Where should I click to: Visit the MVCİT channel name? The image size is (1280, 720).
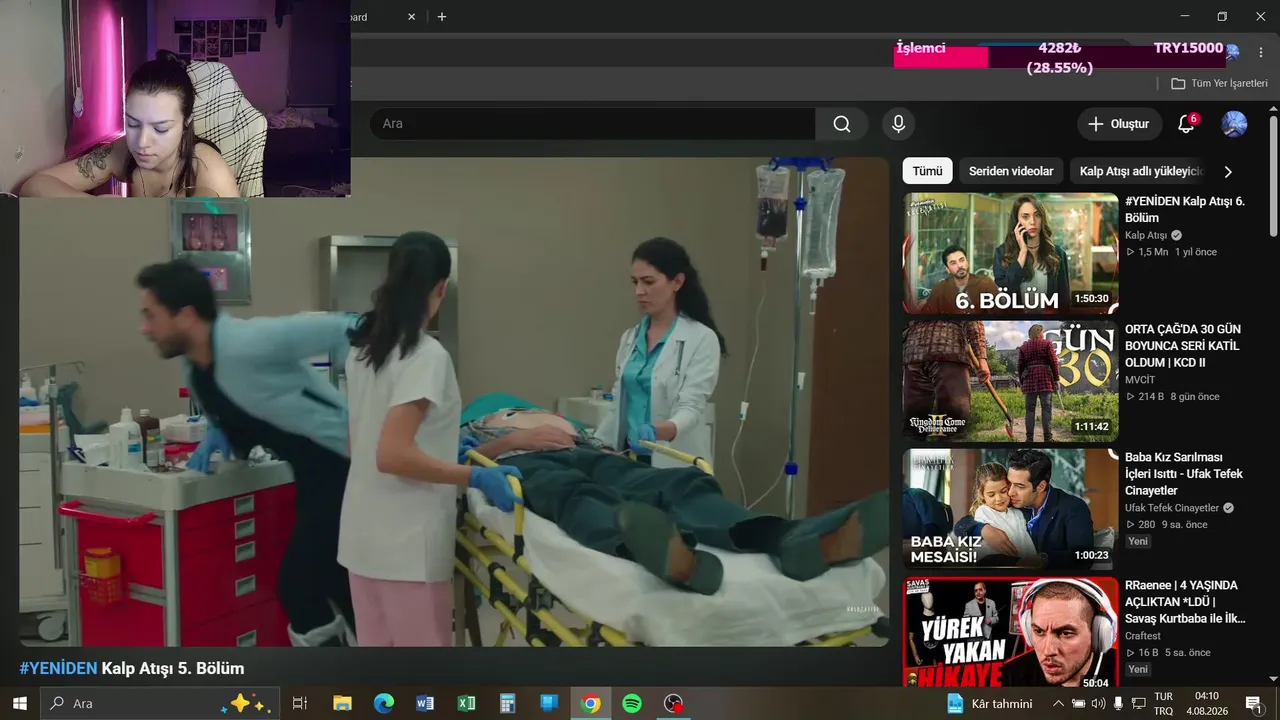point(1142,380)
